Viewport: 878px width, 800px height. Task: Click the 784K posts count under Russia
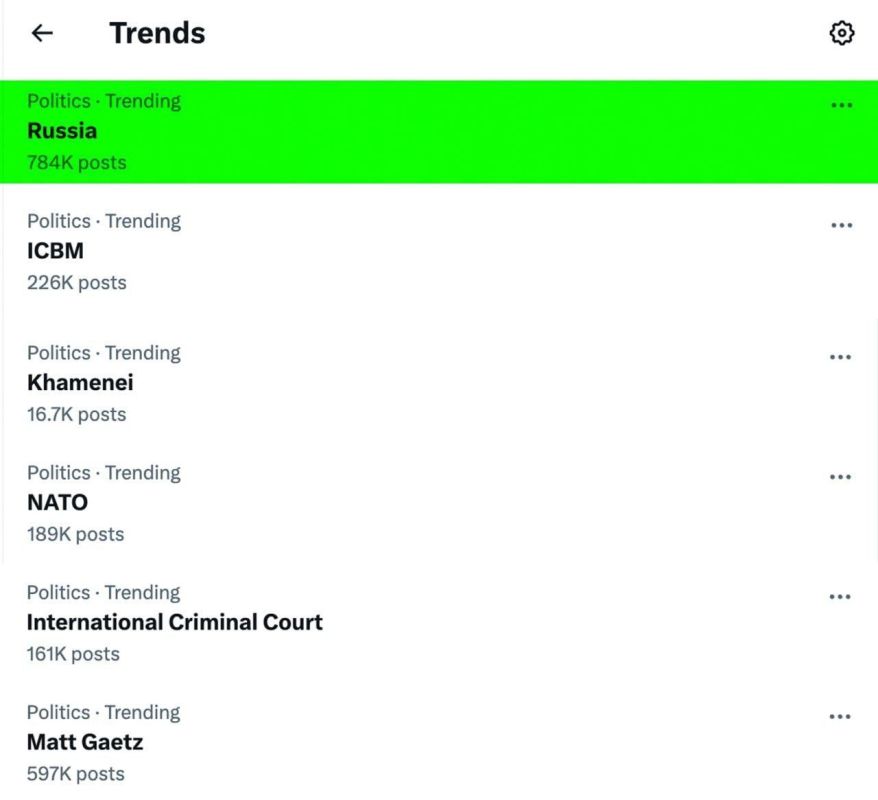(x=77, y=163)
